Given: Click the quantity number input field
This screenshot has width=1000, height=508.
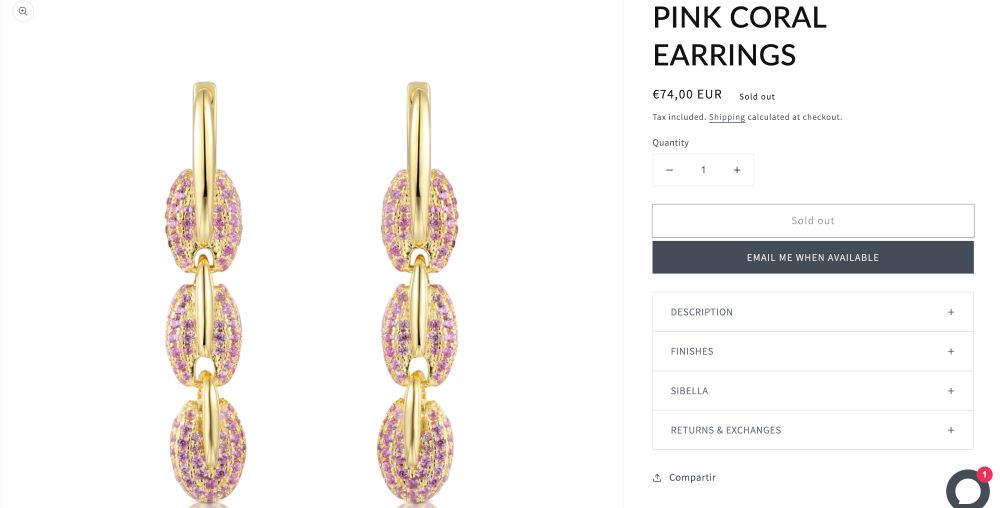Looking at the screenshot, I should 703,170.
